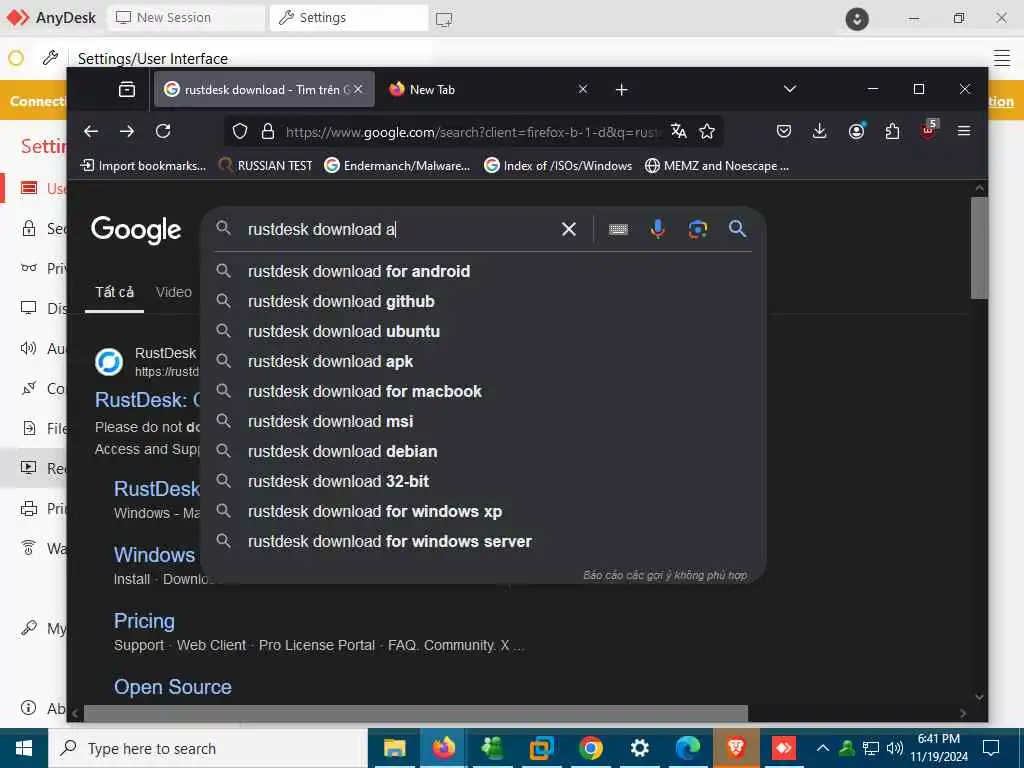The width and height of the screenshot is (1024, 768).
Task: Click Firefox forward arrow button
Action: pos(127,131)
